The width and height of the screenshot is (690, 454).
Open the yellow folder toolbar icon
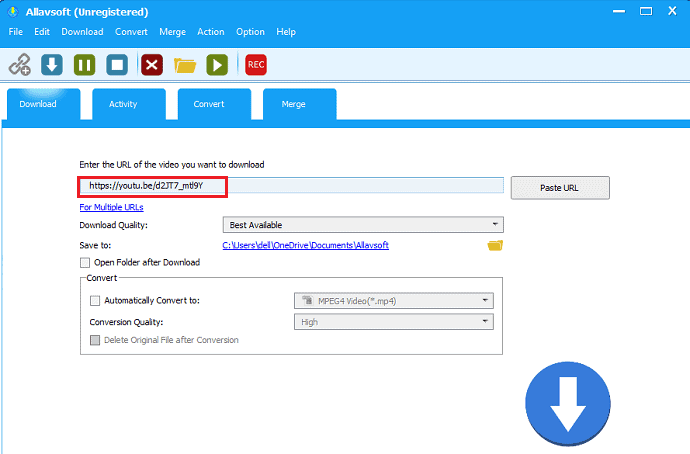pos(185,66)
